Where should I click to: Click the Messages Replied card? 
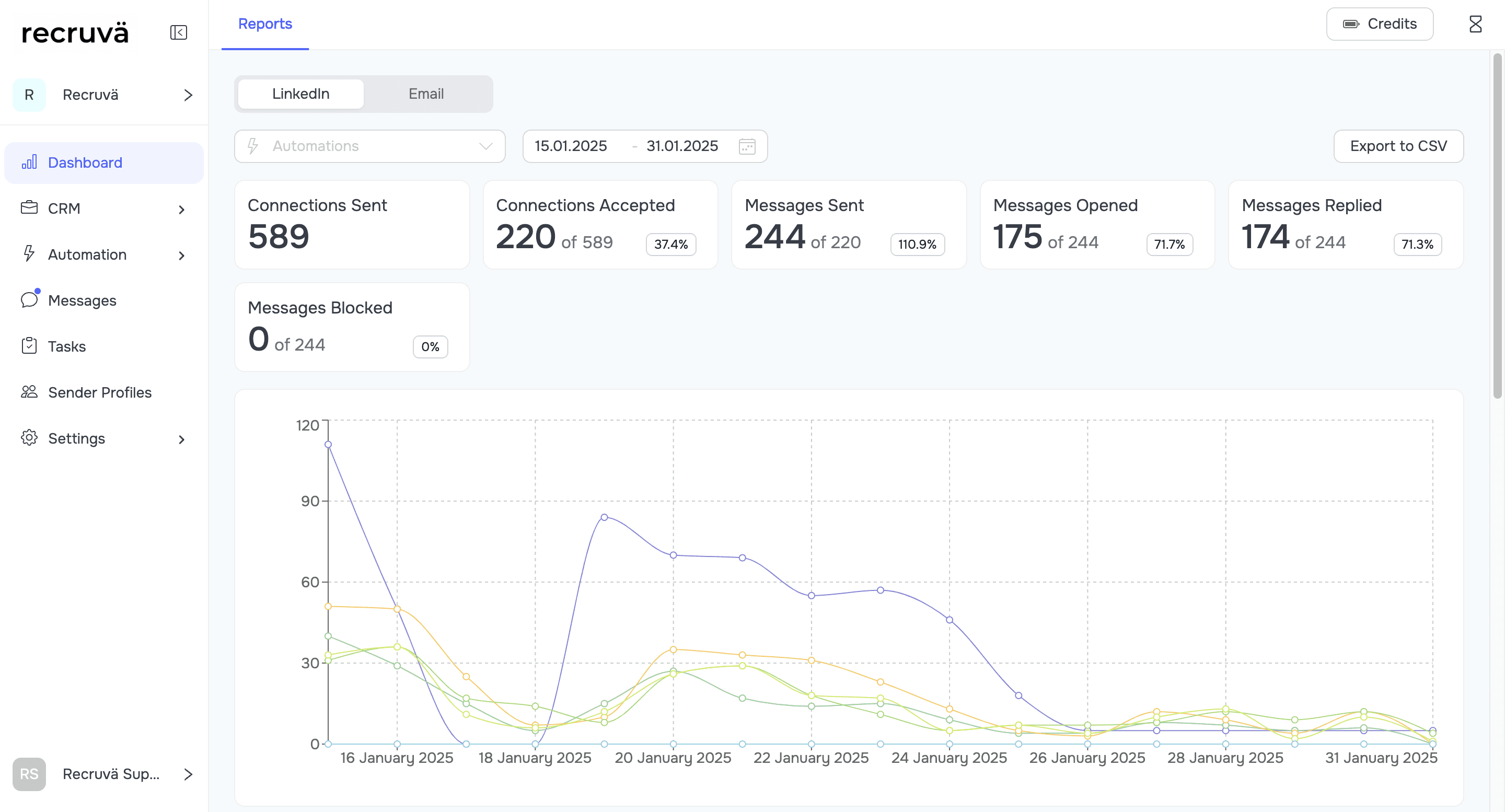(1346, 224)
